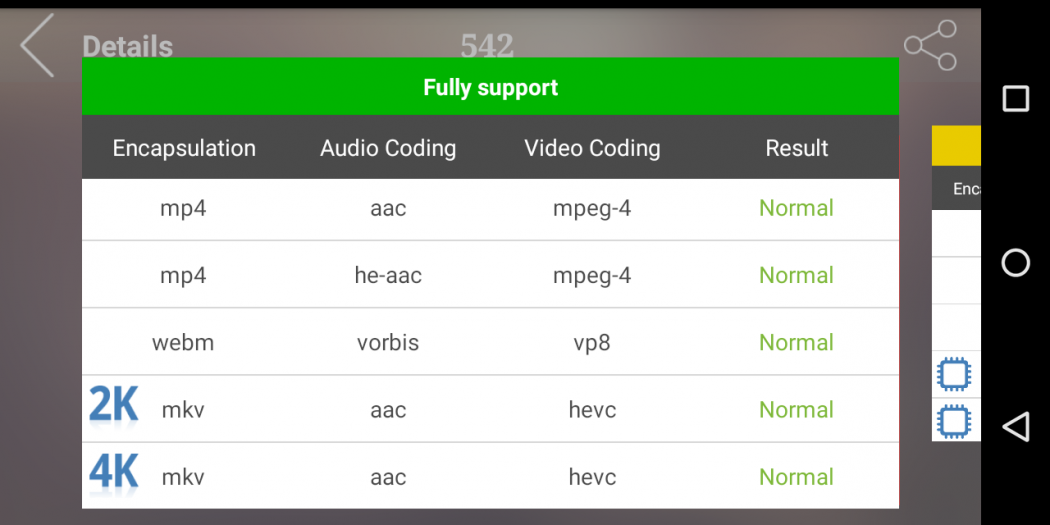Tap the Result column header
Image resolution: width=1050 pixels, height=525 pixels.
(797, 148)
